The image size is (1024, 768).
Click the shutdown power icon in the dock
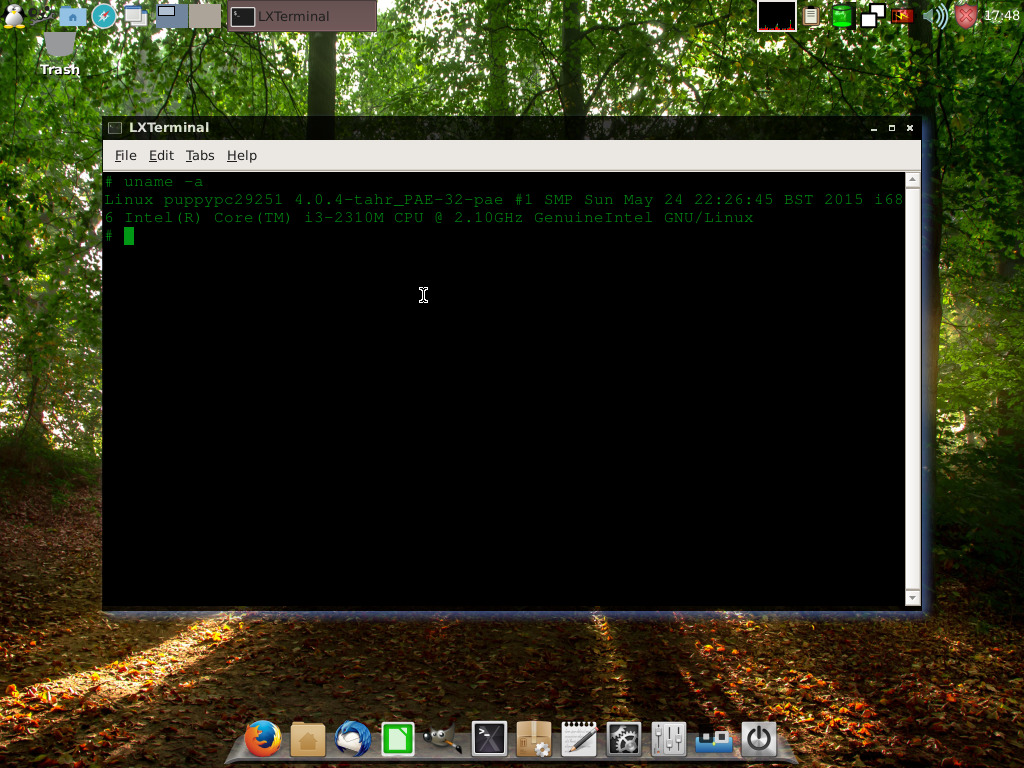pos(758,740)
